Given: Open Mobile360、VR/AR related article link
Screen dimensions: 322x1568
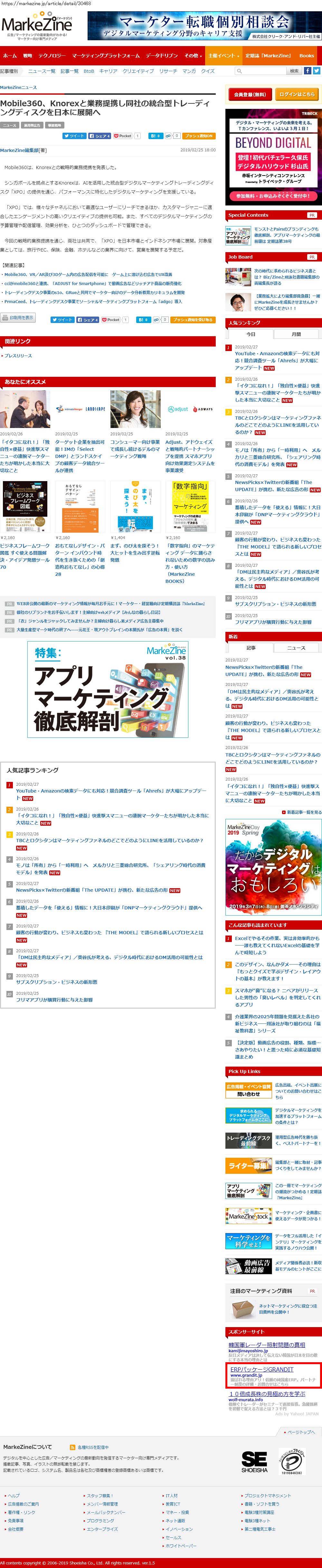Looking at the screenshot, I should [x=88, y=274].
